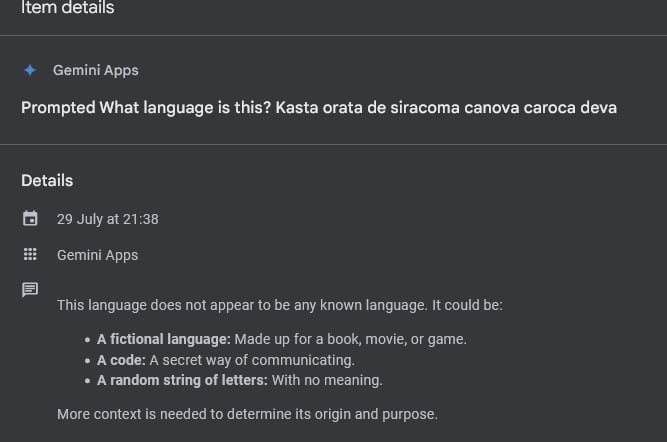Select the Gemini Apps entry under Details

coord(97,255)
